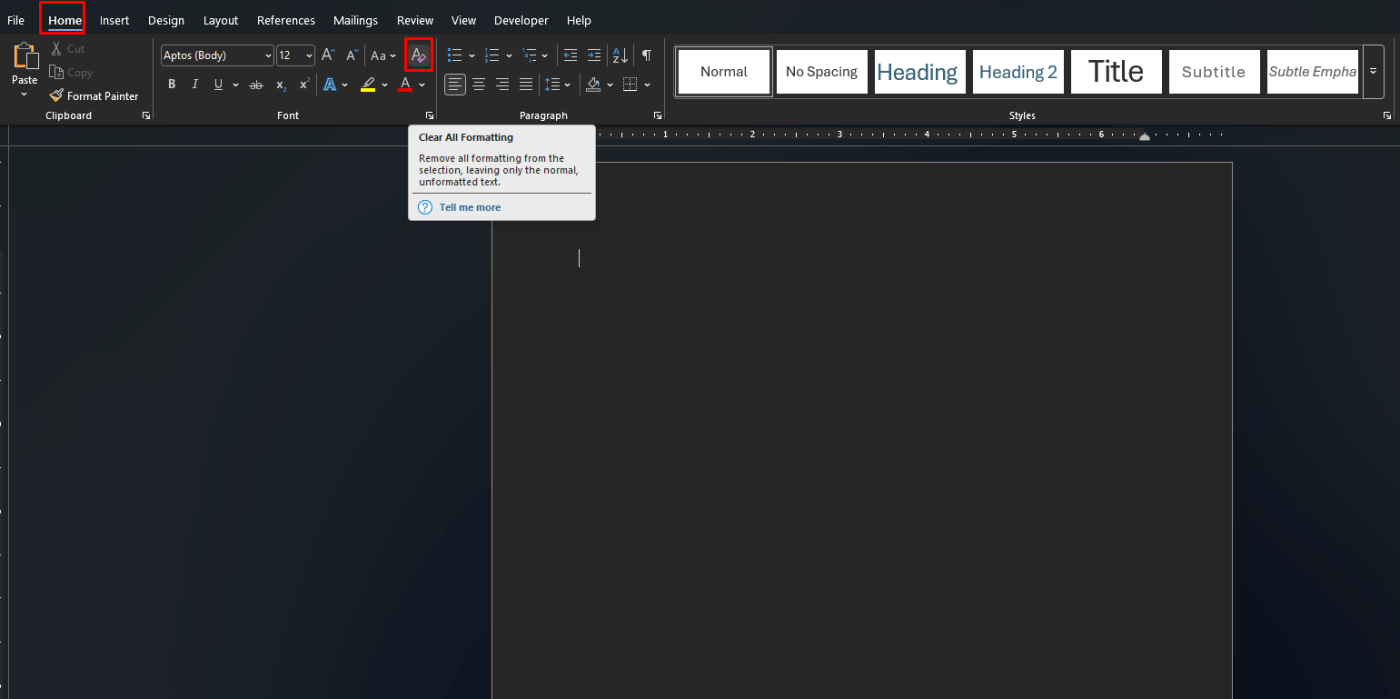Select Justify alignment
Image resolution: width=1400 pixels, height=699 pixels.
pyautogui.click(x=526, y=85)
